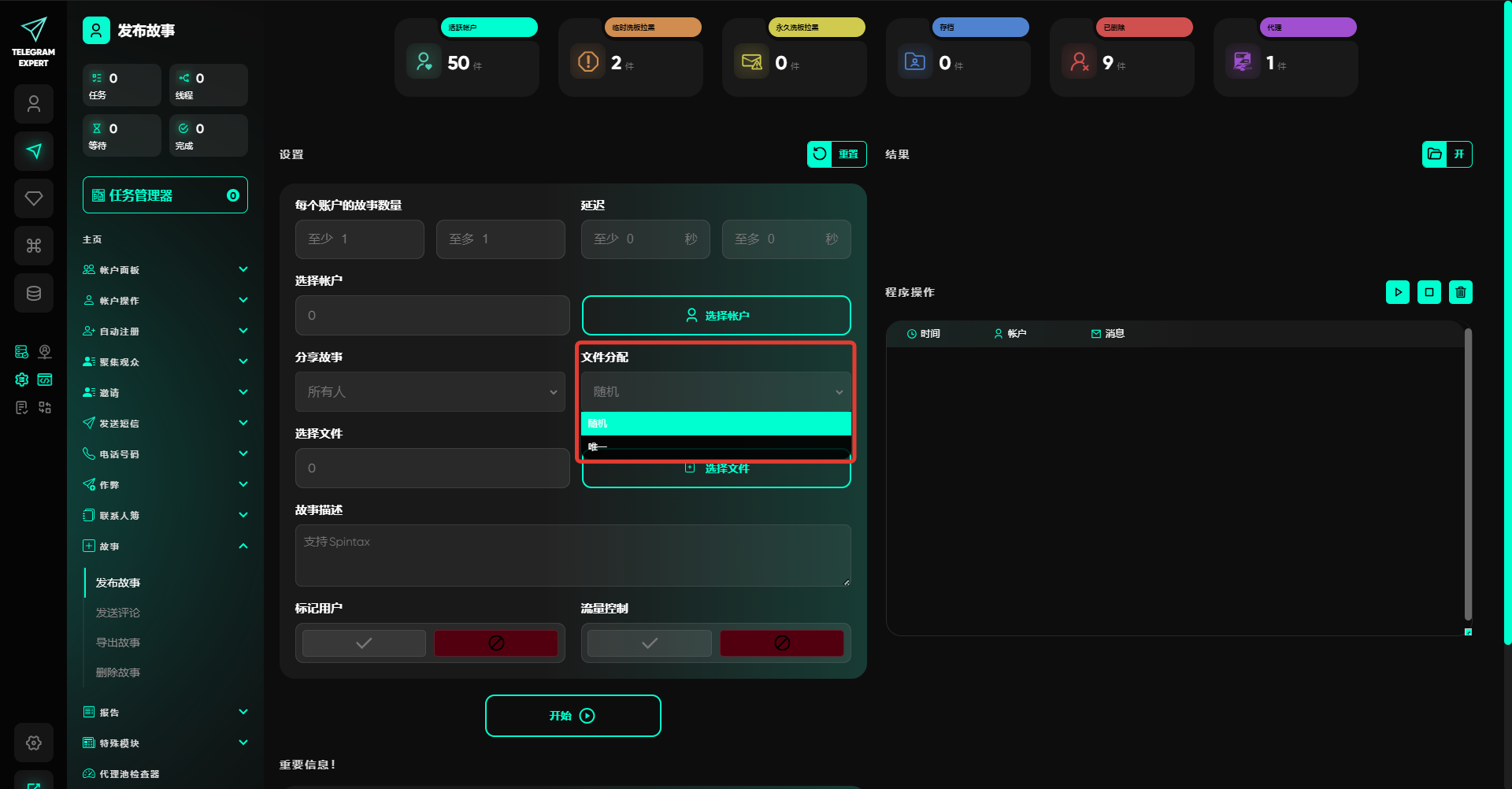Click the trash icon to clear logs
The image size is (1512, 789).
1460,292
